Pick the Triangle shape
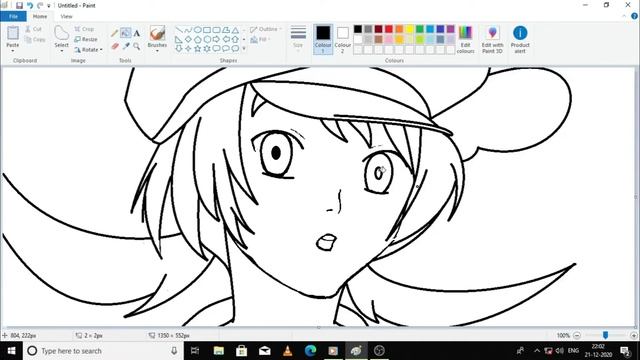 [236, 30]
